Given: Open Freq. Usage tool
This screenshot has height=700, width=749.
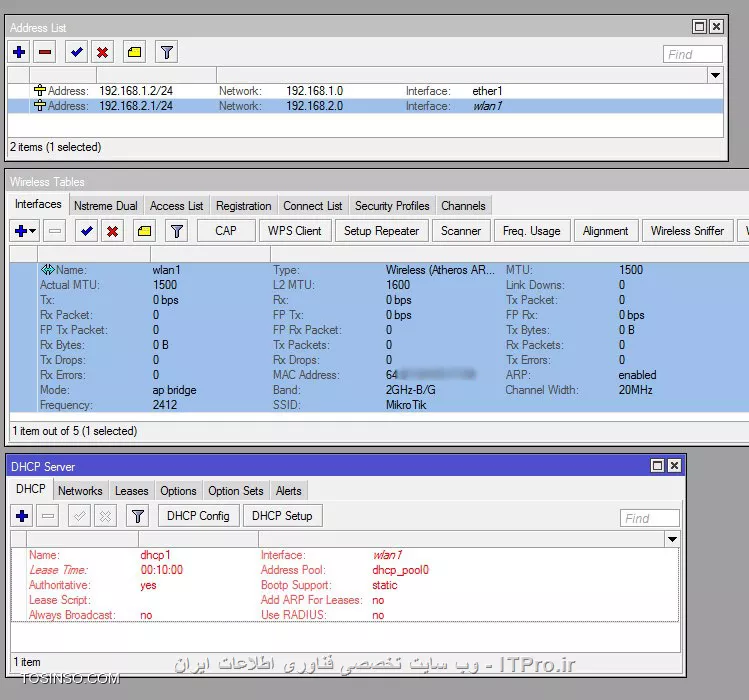Looking at the screenshot, I should (x=532, y=231).
